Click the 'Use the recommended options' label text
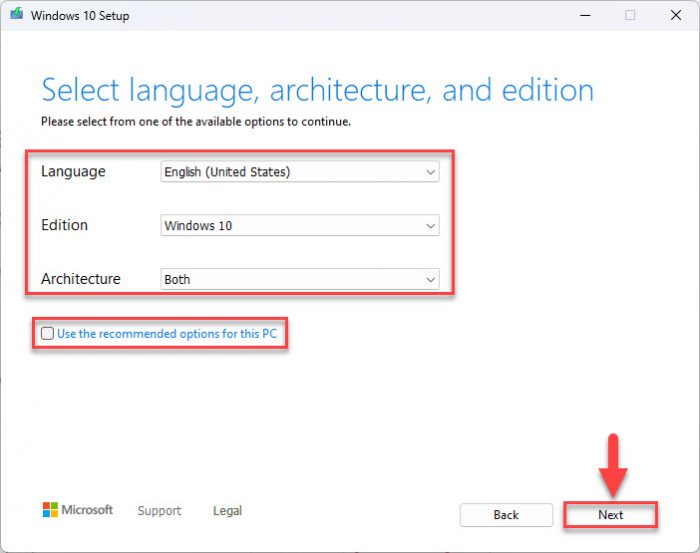This screenshot has height=553, width=700. (167, 334)
